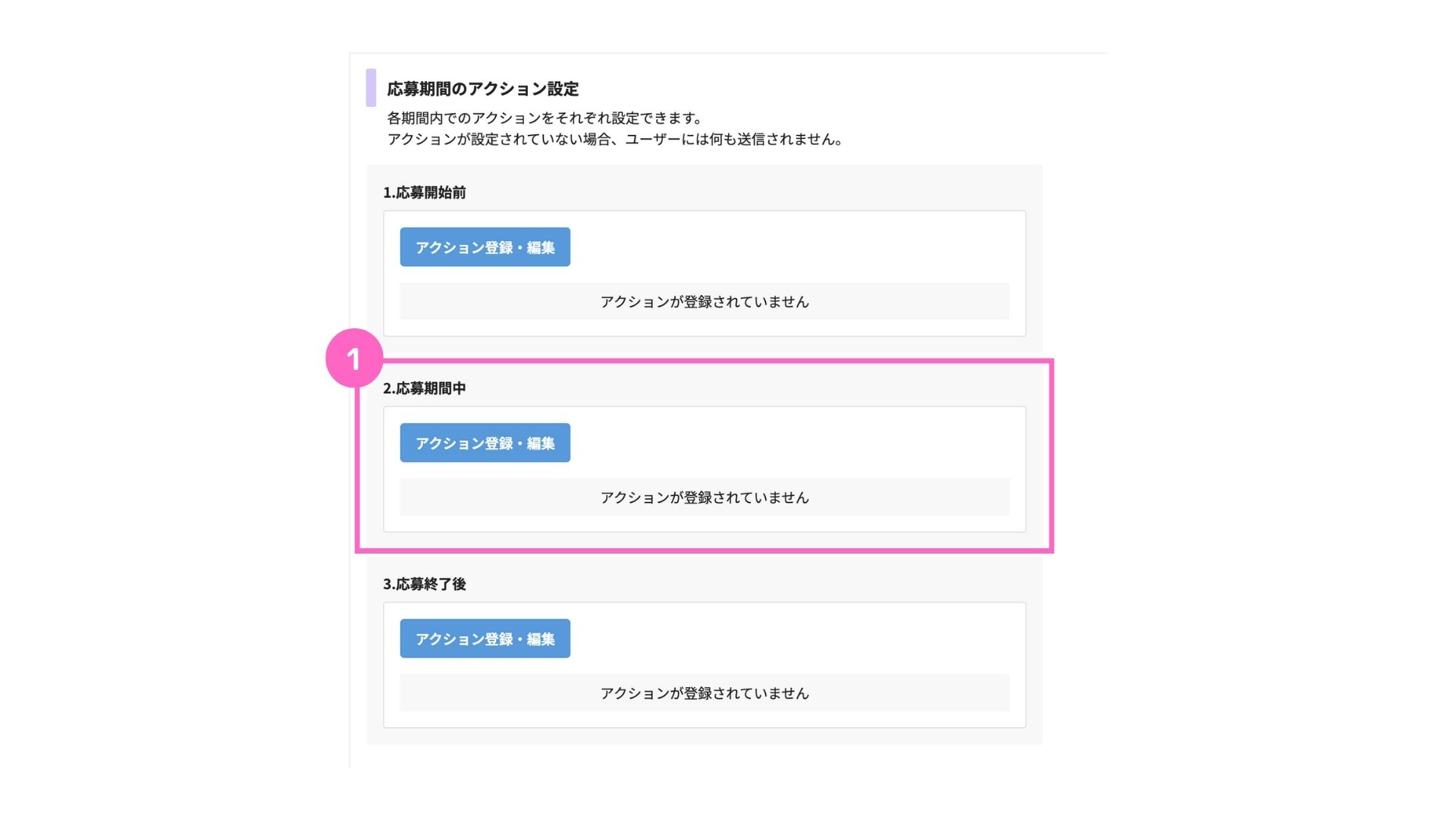Click the 各期間内でのアクション description line
1456x819 pixels.
click(546, 118)
